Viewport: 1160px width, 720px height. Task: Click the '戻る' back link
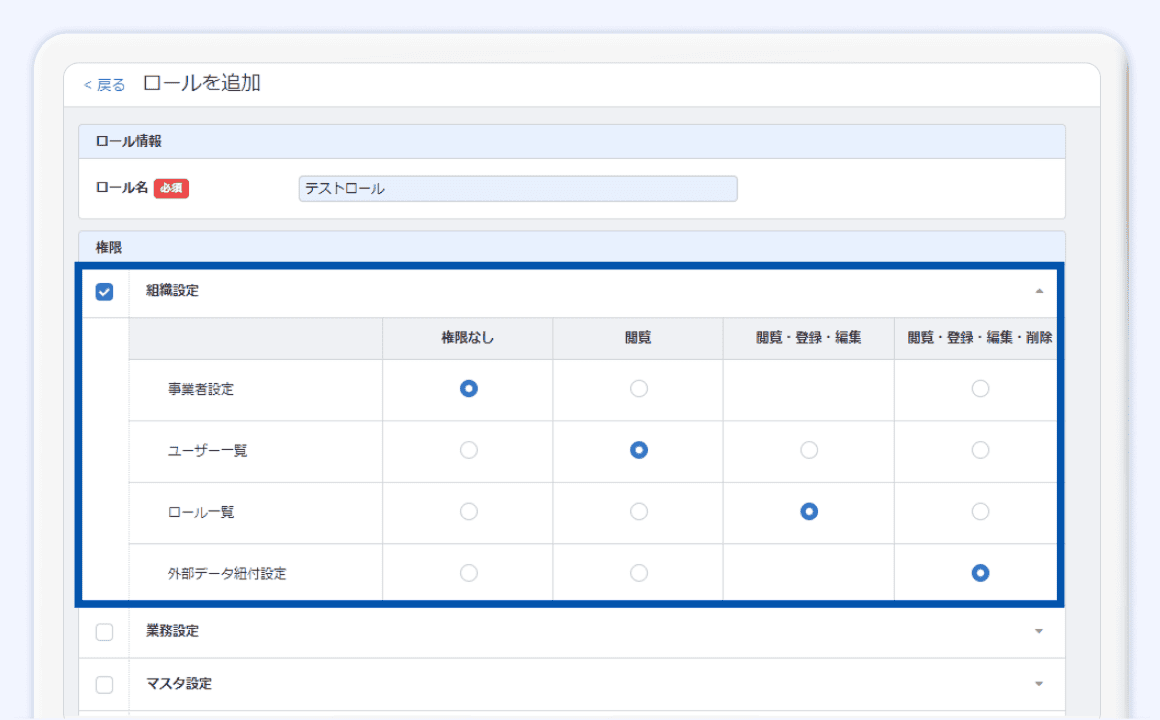[105, 85]
